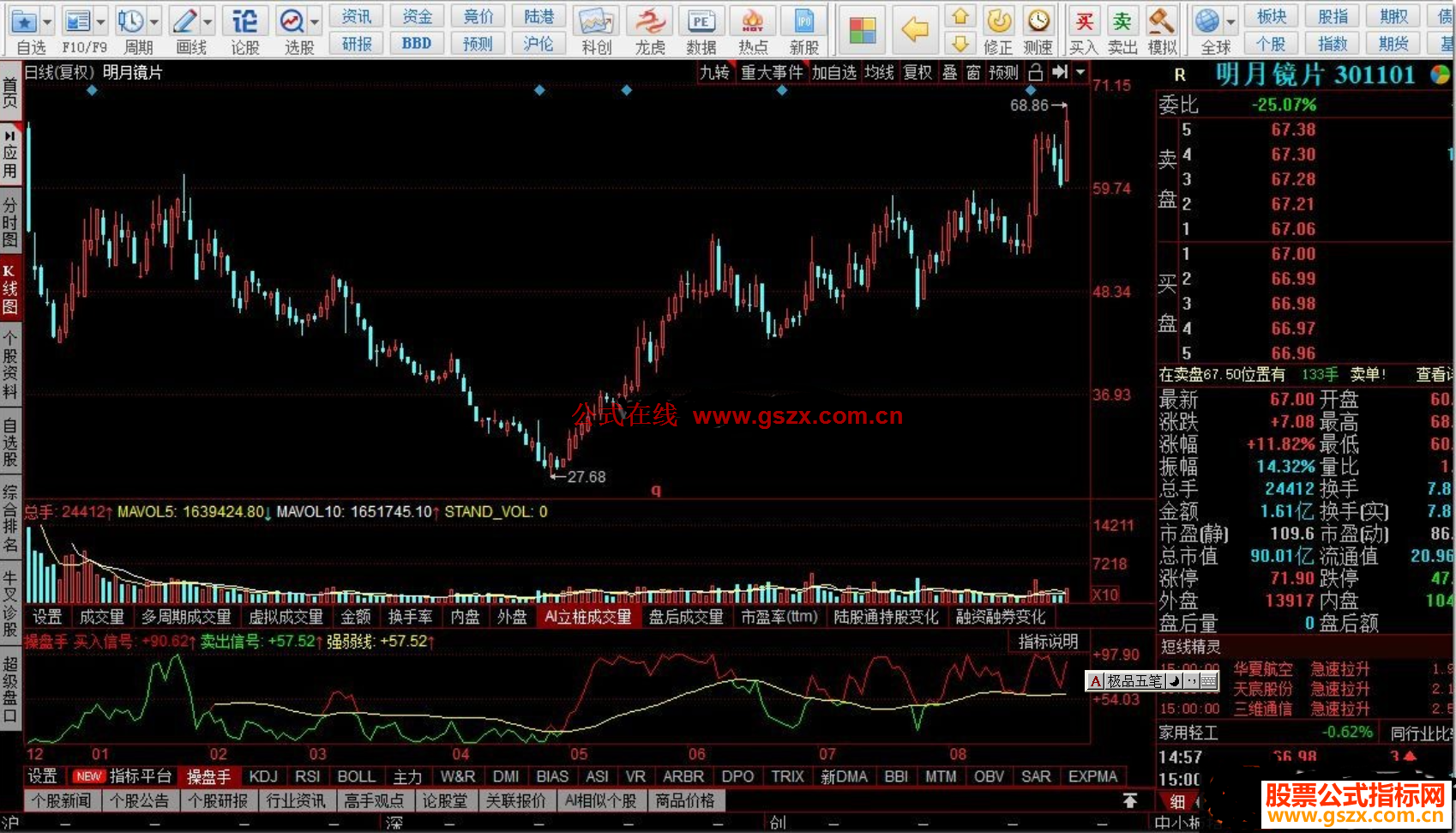Viewport: 1456px width, 833px height.
Task: Toggle the 九转 indicator
Action: click(x=714, y=73)
